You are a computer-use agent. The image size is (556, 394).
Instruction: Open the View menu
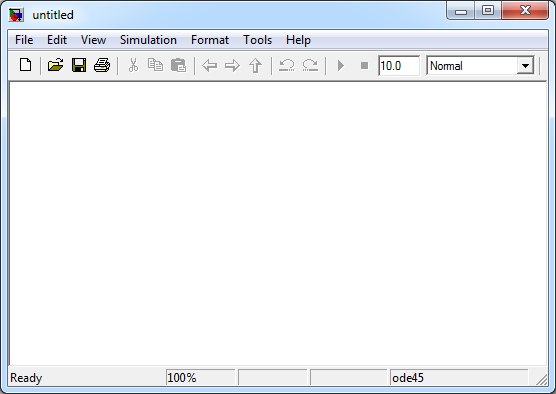[x=93, y=40]
